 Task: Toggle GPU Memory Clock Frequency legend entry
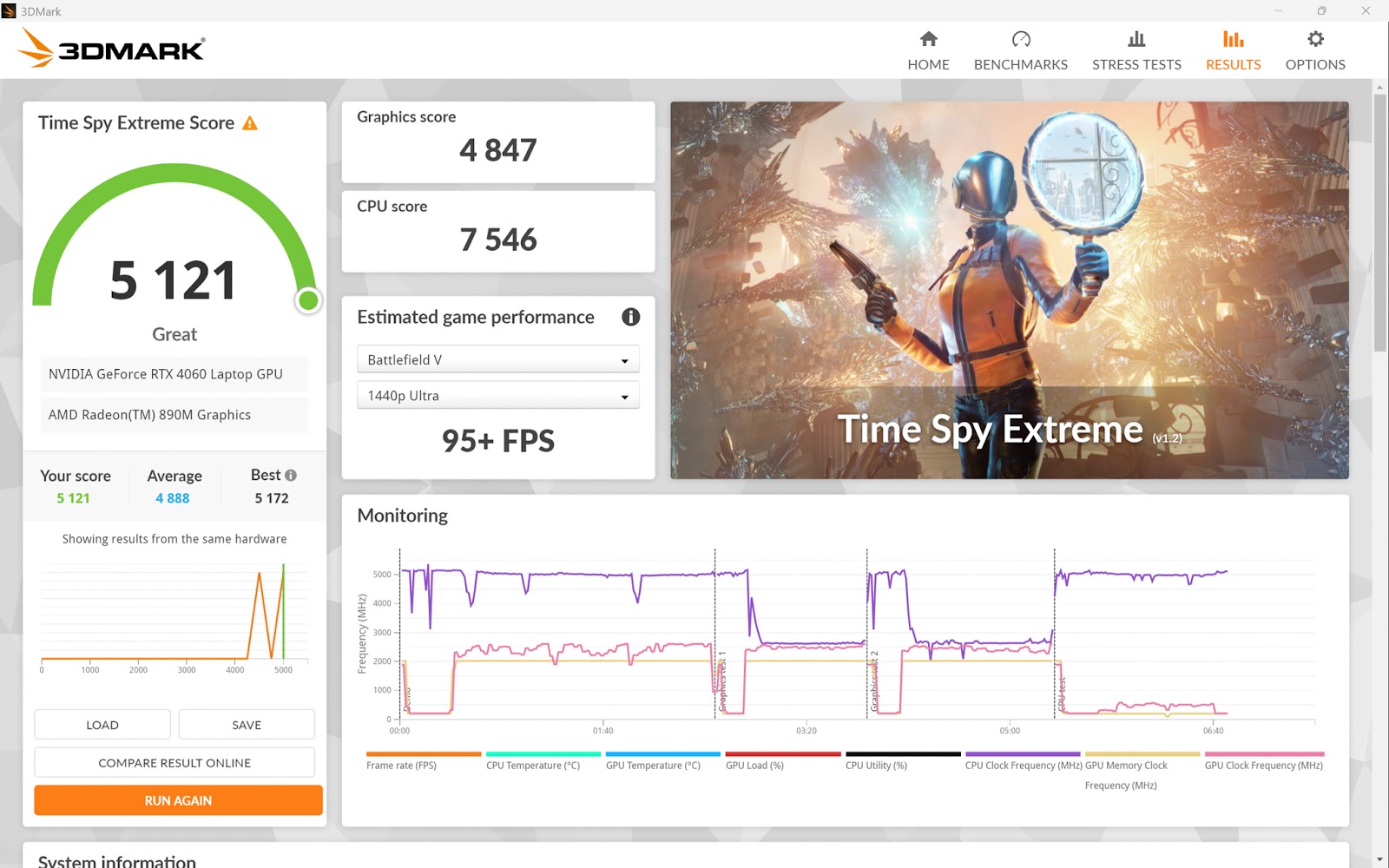1142,772
